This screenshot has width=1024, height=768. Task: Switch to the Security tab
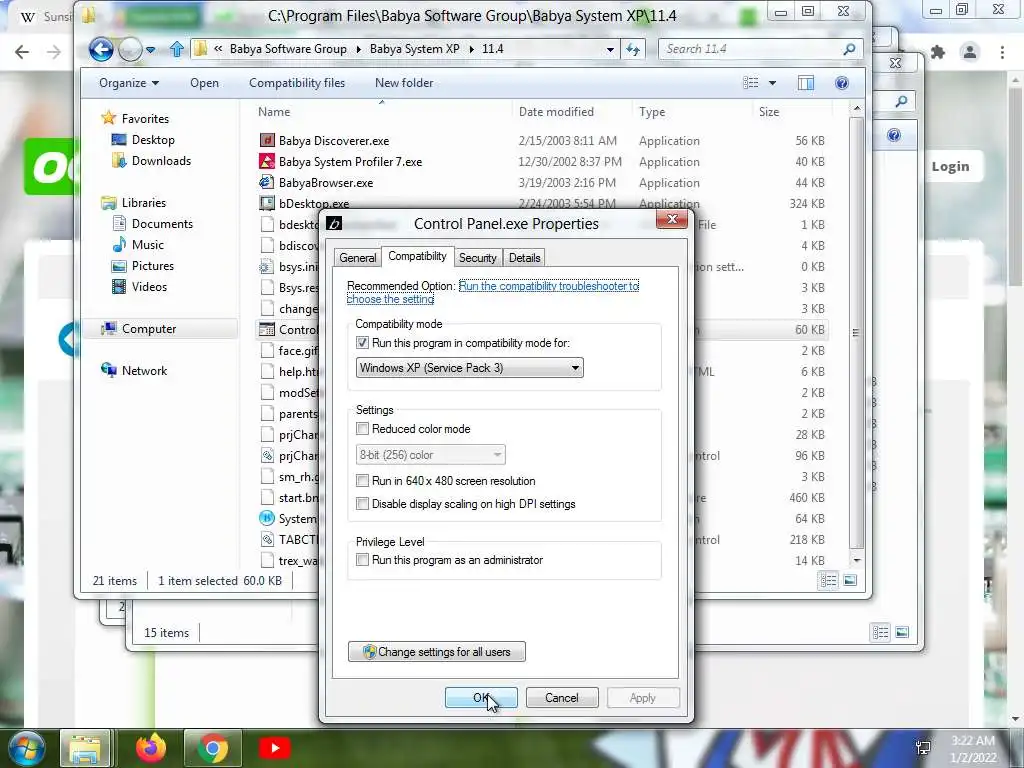tap(477, 258)
